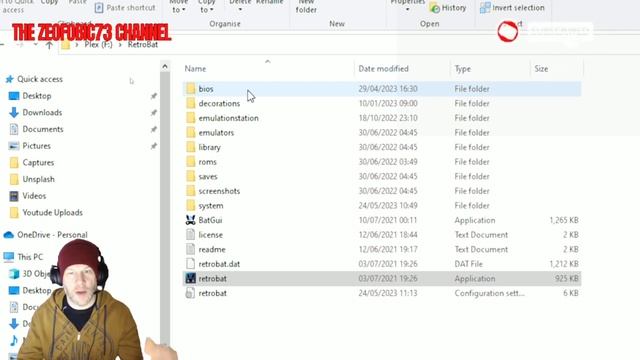
Task: Sort by Name column header
Action: click(x=195, y=69)
